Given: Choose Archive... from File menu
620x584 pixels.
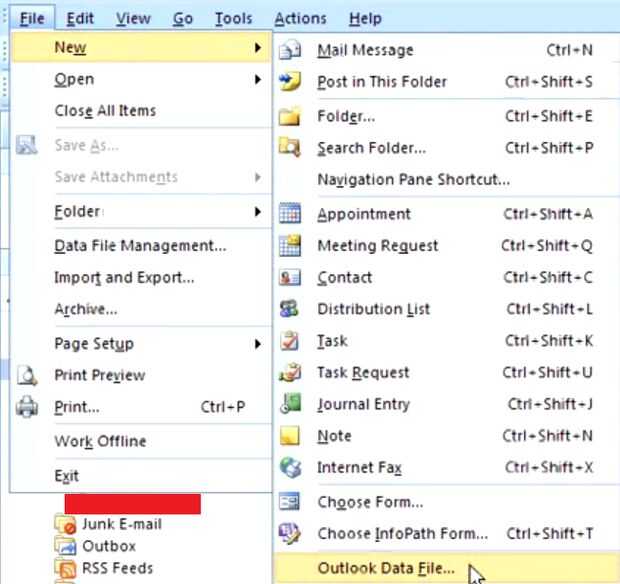Looking at the screenshot, I should click(142, 309).
